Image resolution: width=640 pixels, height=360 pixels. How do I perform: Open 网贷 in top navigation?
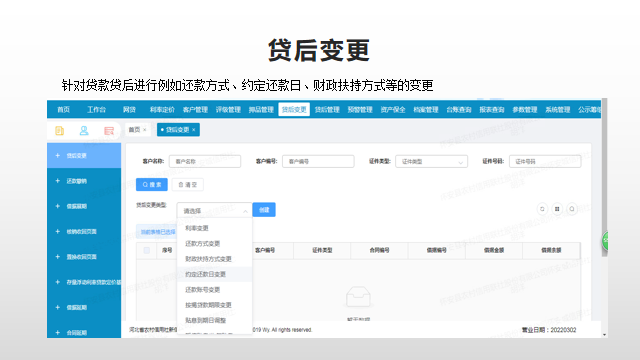pyautogui.click(x=129, y=109)
